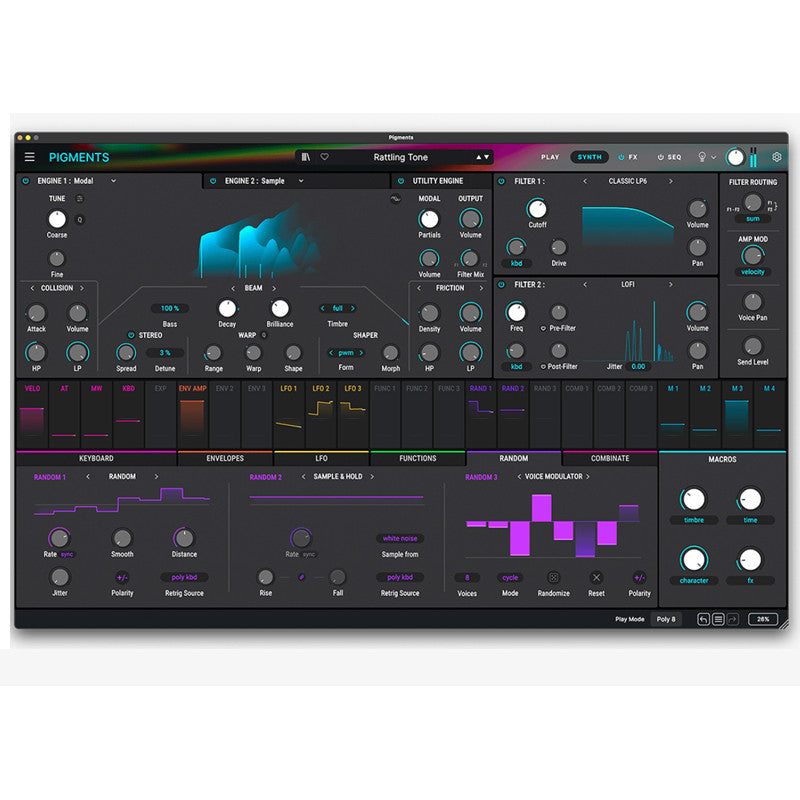Expand Engine 2 Sample type dropdown
Screen dimensions: 800x800
click(x=301, y=181)
